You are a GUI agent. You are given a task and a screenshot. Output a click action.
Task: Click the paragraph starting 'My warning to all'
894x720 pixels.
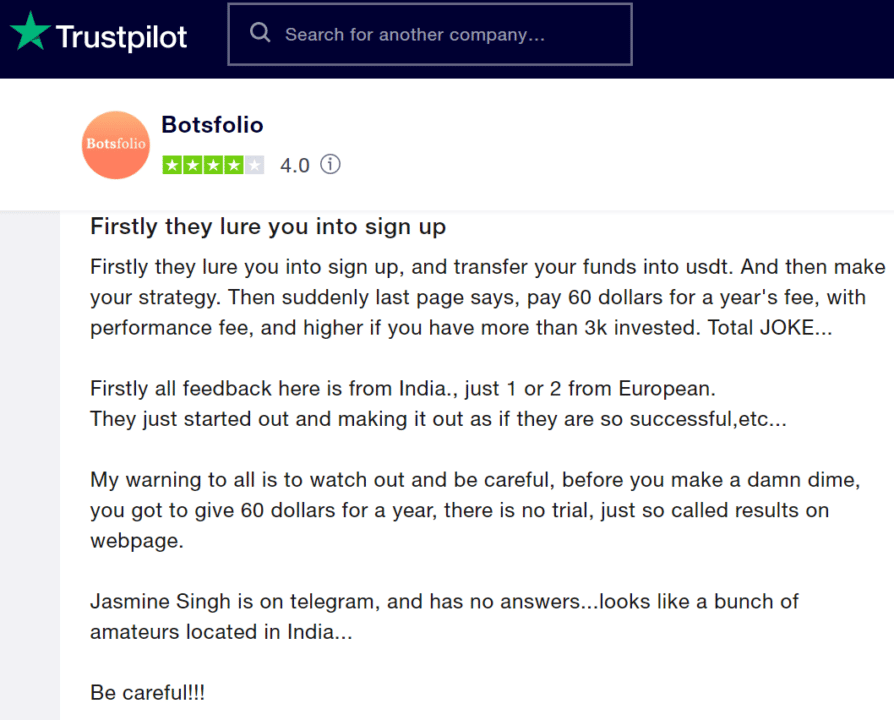(475, 510)
